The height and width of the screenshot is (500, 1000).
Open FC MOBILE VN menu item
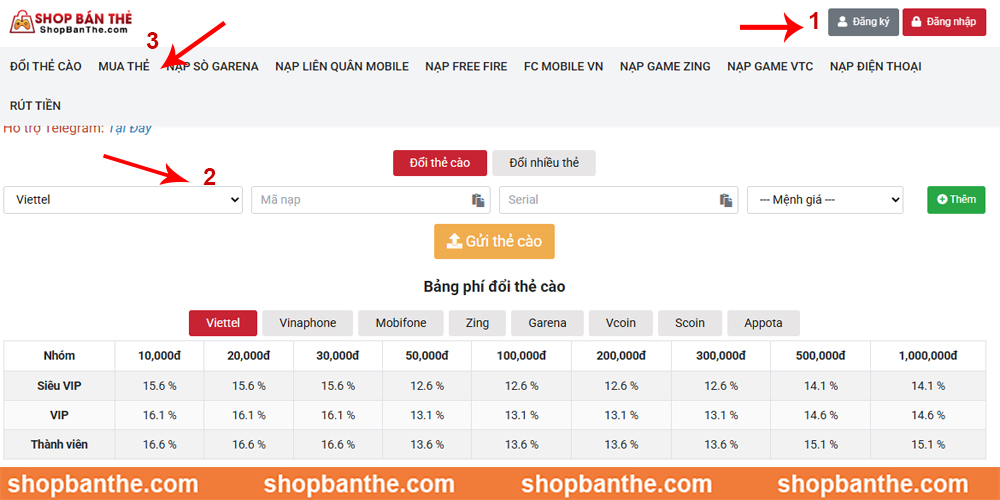click(564, 66)
